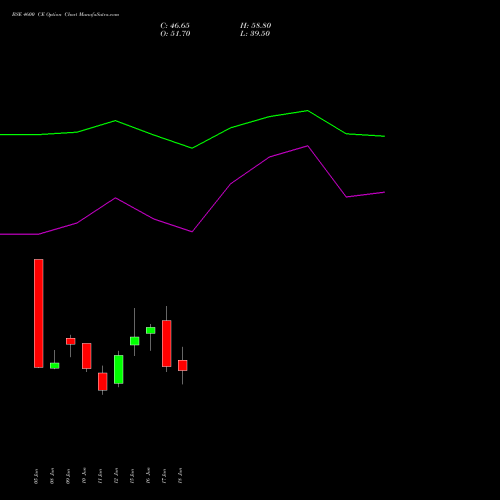The width and height of the screenshot is (500, 500).
Task: Select the red candlestick for 17 Jan
Action: pyautogui.click(x=167, y=343)
